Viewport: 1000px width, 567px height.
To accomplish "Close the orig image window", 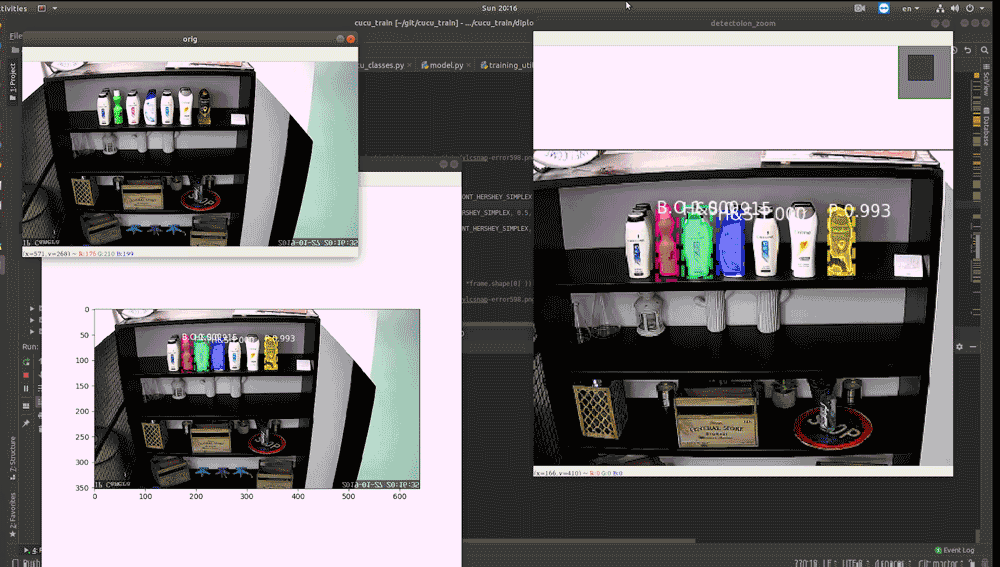I will (351, 39).
